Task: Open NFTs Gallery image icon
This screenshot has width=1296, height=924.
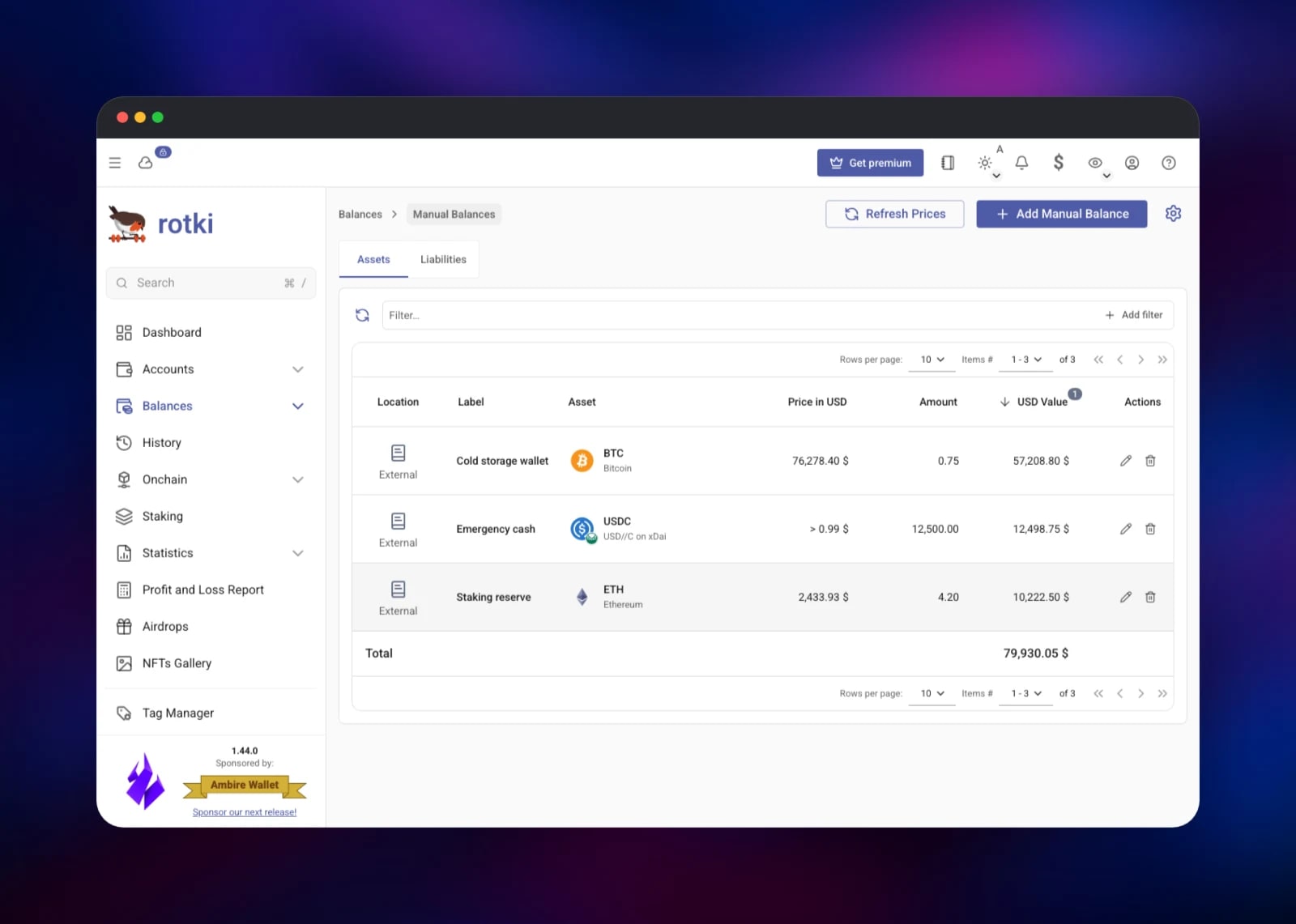Action: 124,663
